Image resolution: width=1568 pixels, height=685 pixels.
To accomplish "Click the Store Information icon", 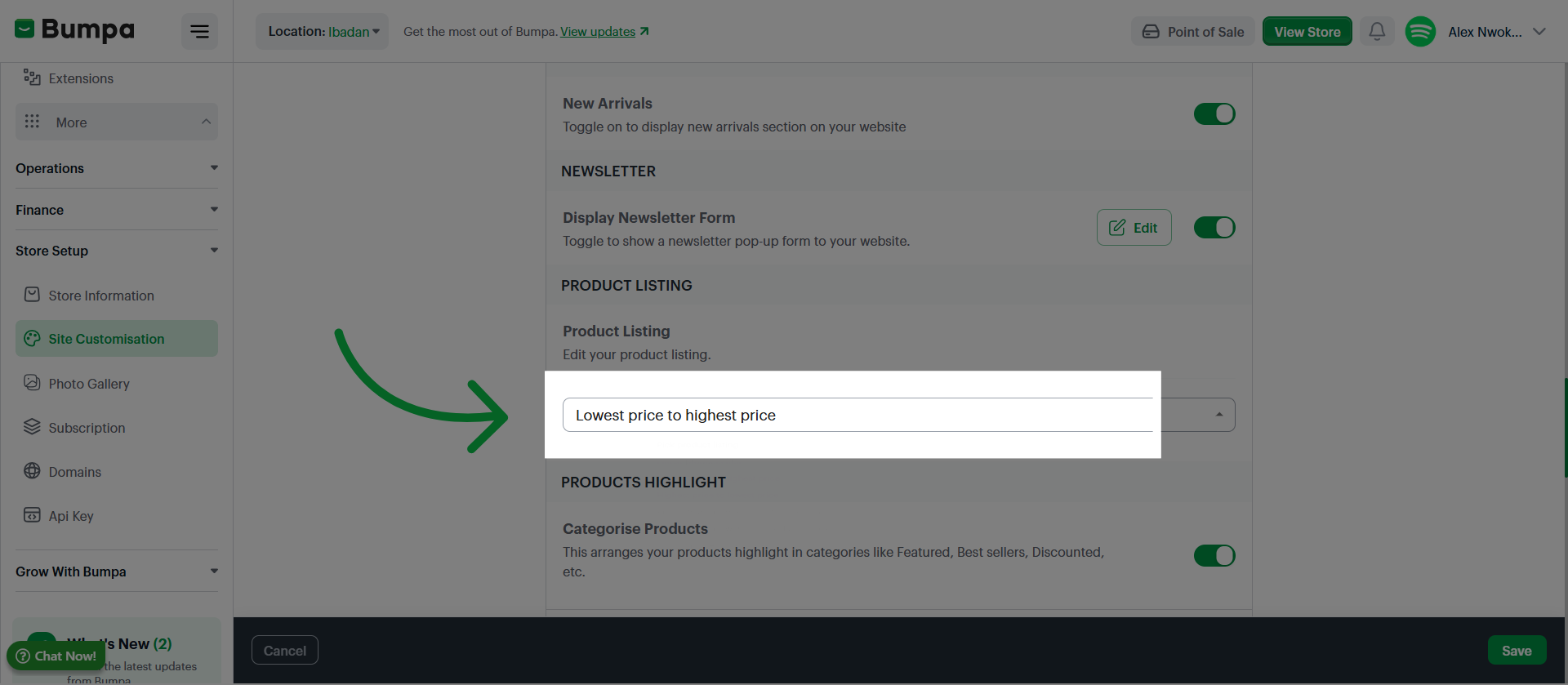I will (x=32, y=295).
